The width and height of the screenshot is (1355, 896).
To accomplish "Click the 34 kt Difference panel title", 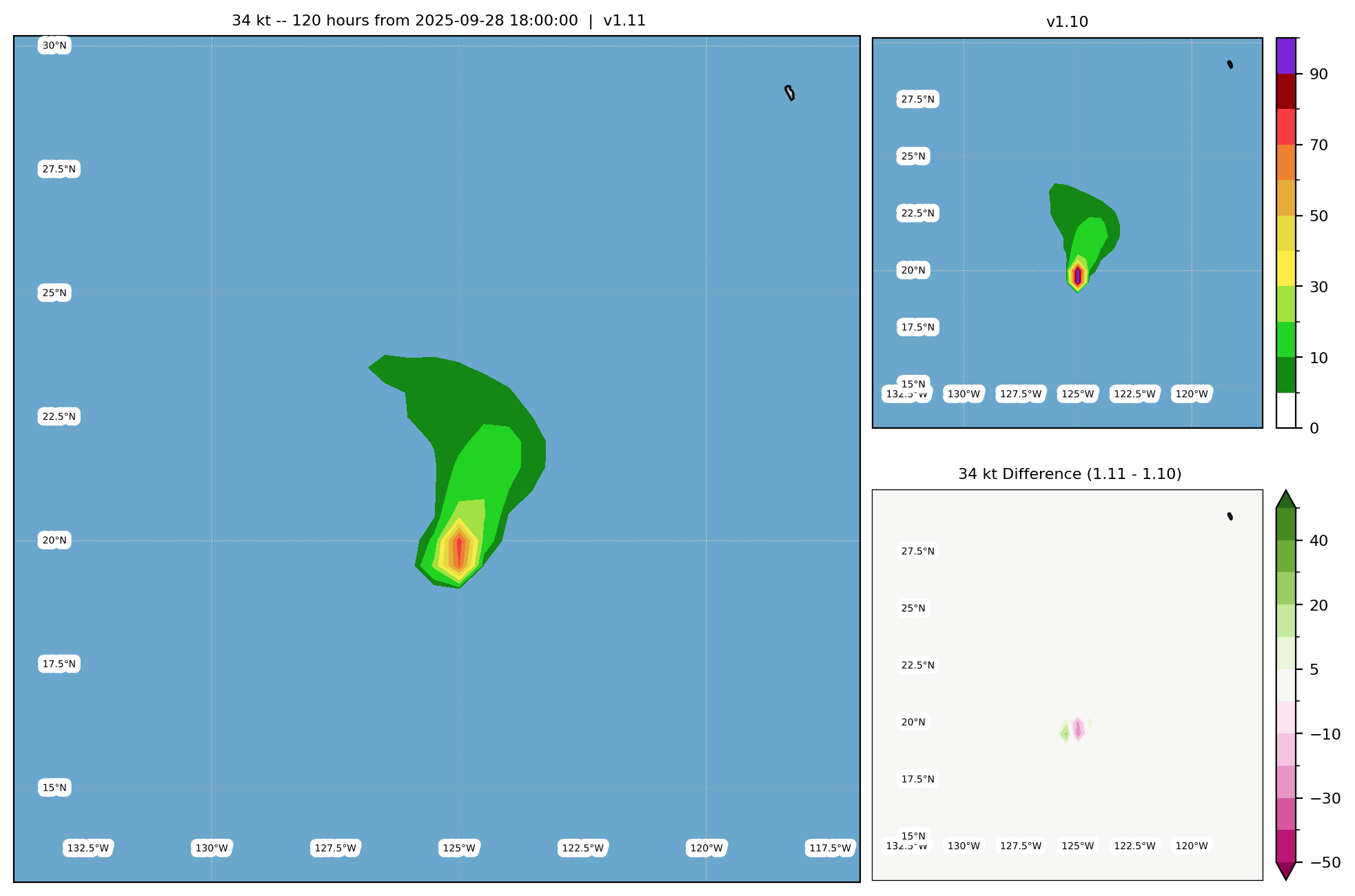I will pyautogui.click(x=1069, y=474).
